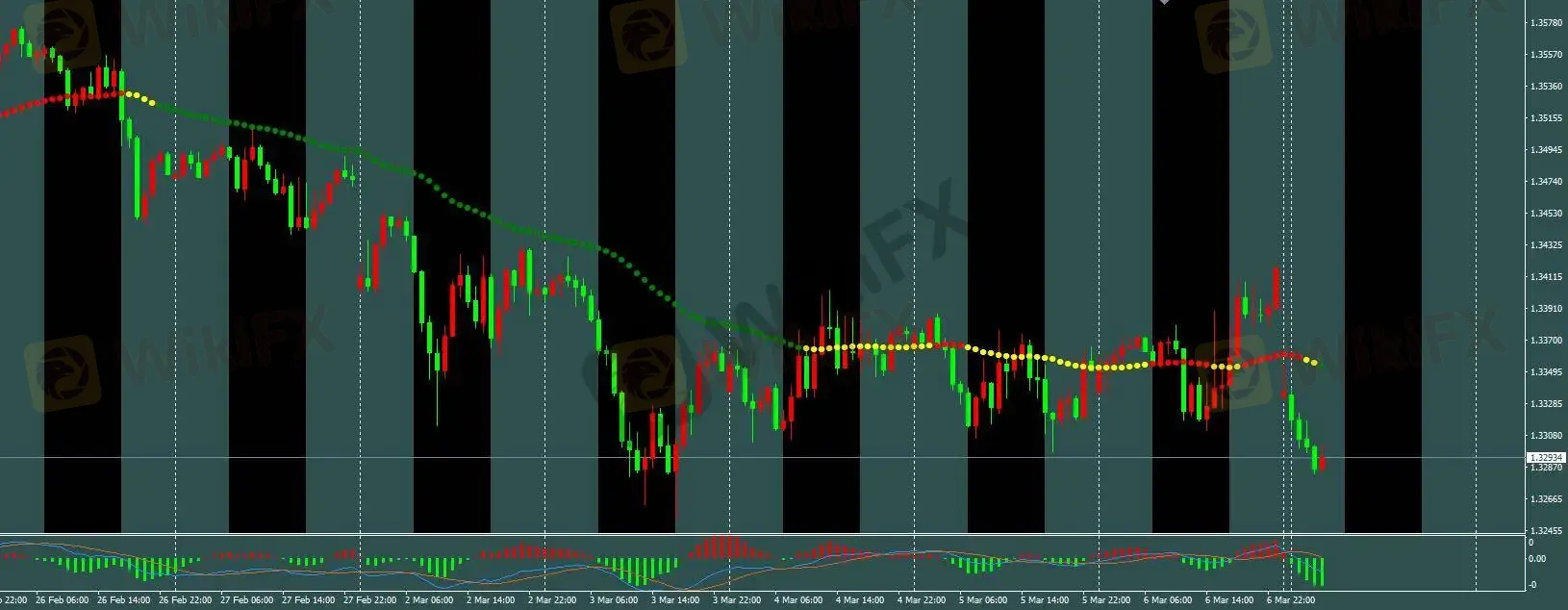Click the small triangle marker at chart top
This screenshot has width=1568, height=610.
(1166, 3)
